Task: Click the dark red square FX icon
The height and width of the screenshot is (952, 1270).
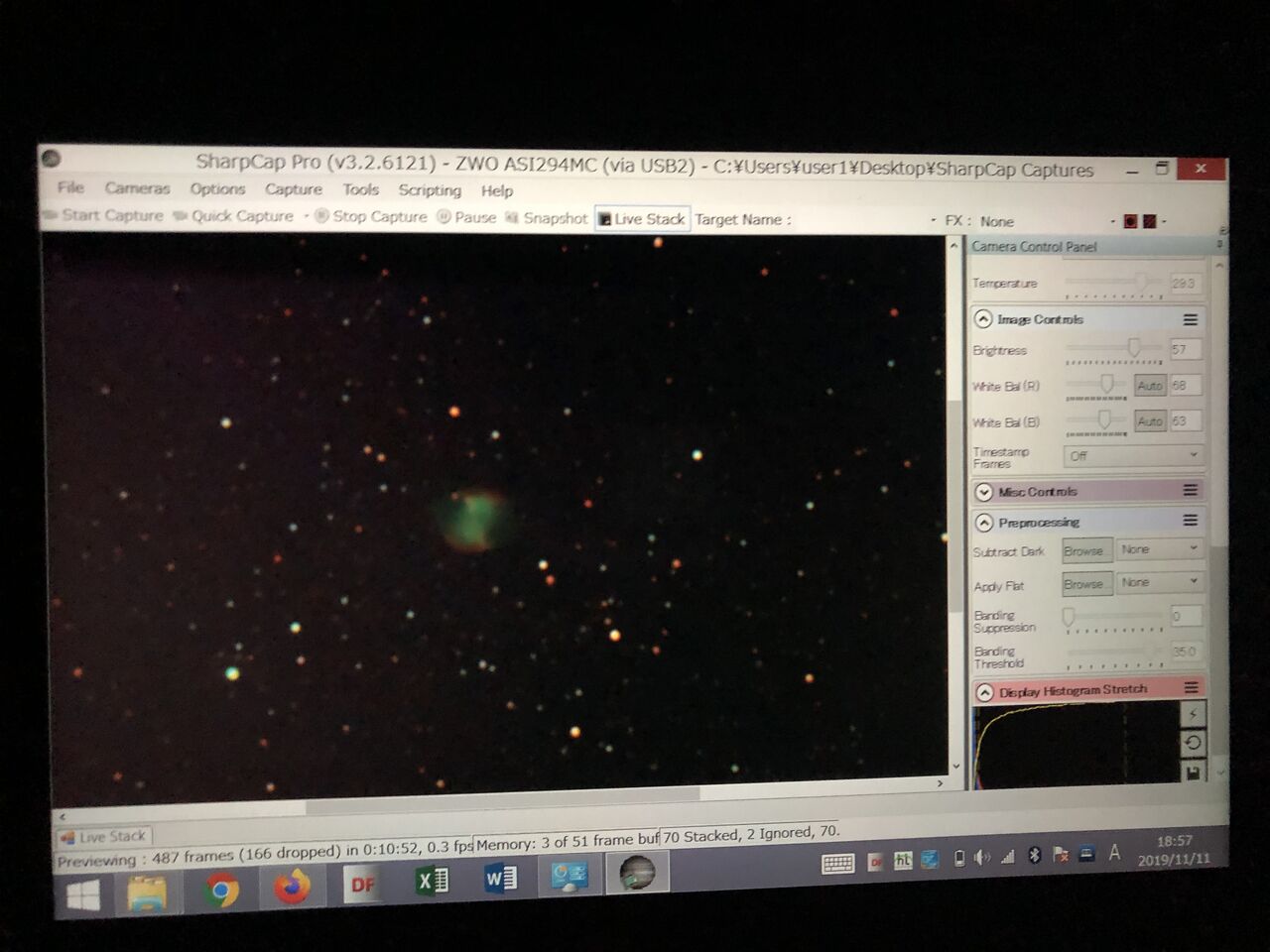Action: (x=1149, y=221)
